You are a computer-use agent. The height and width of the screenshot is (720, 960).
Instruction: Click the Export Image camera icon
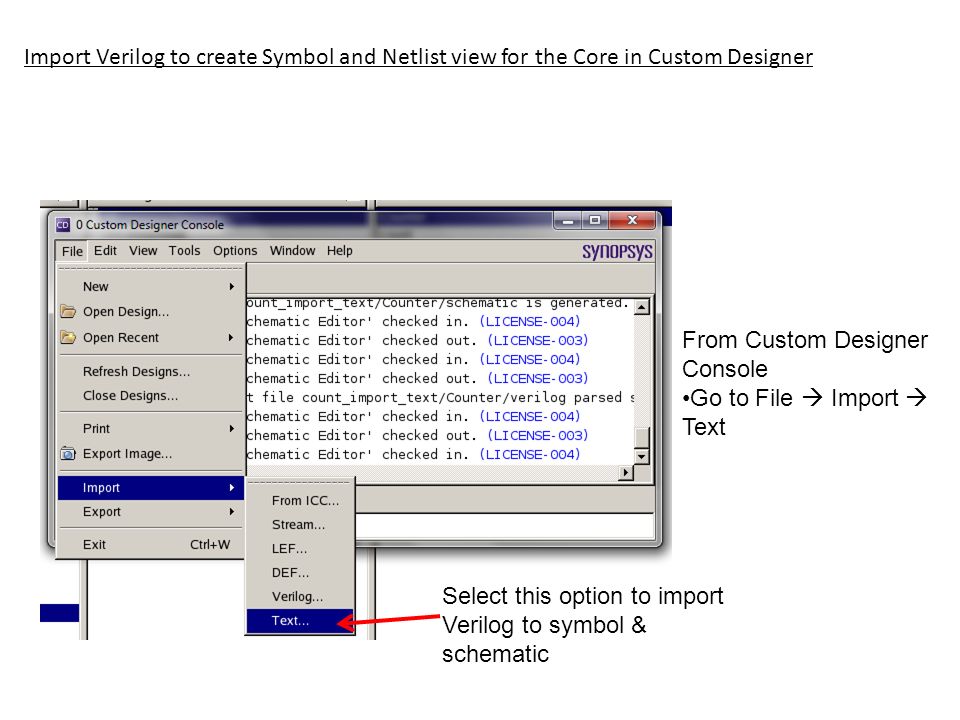click(68, 454)
